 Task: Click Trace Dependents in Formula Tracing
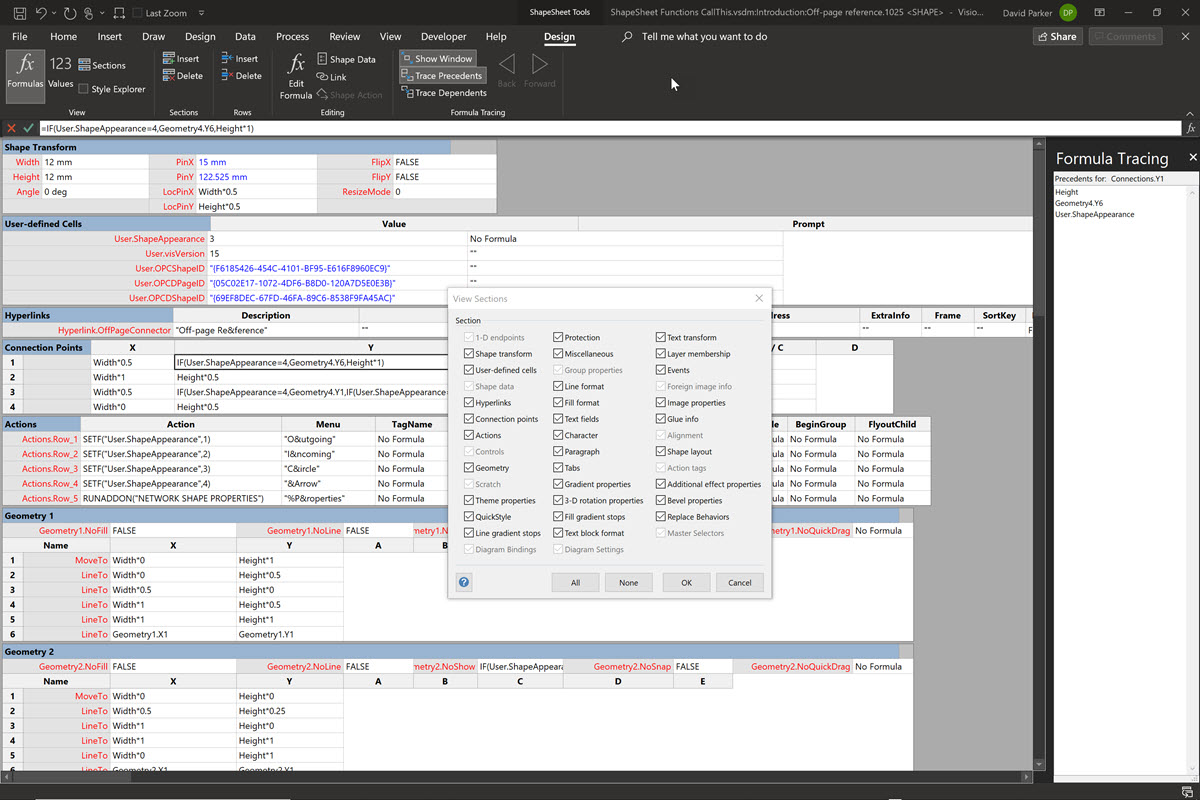point(442,93)
